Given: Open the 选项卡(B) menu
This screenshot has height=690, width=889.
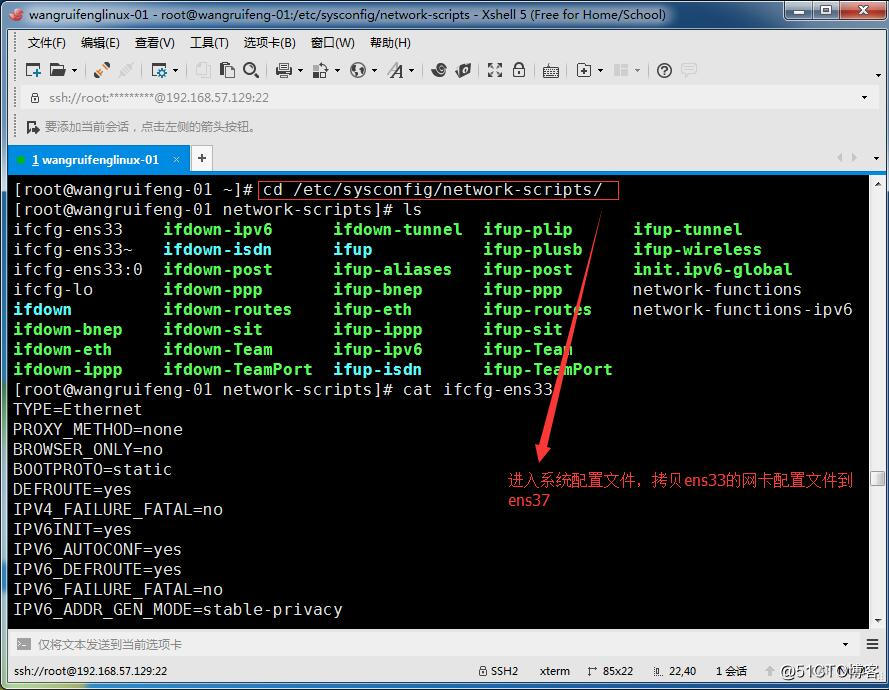Looking at the screenshot, I should tap(269, 43).
